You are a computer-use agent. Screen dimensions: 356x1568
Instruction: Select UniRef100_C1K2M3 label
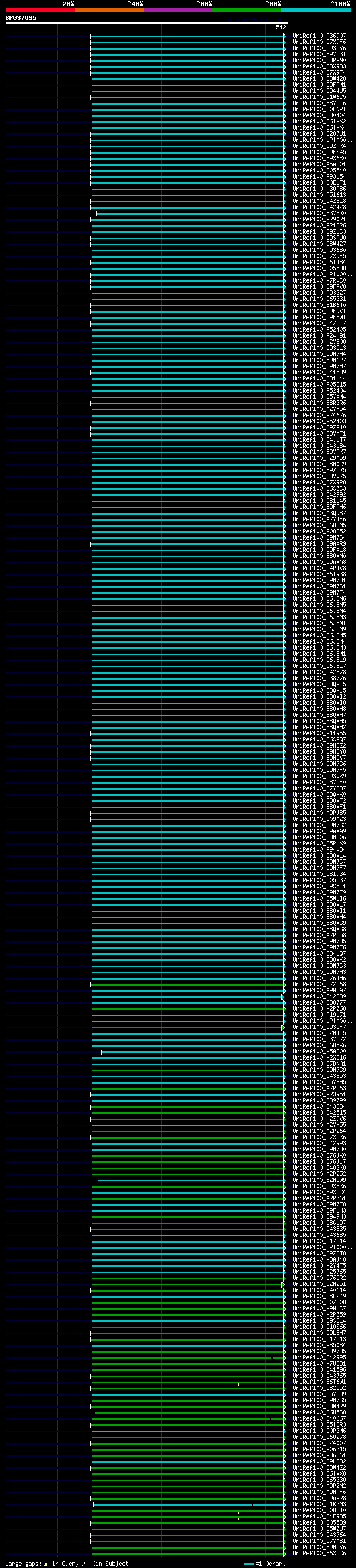[x=319, y=1504]
